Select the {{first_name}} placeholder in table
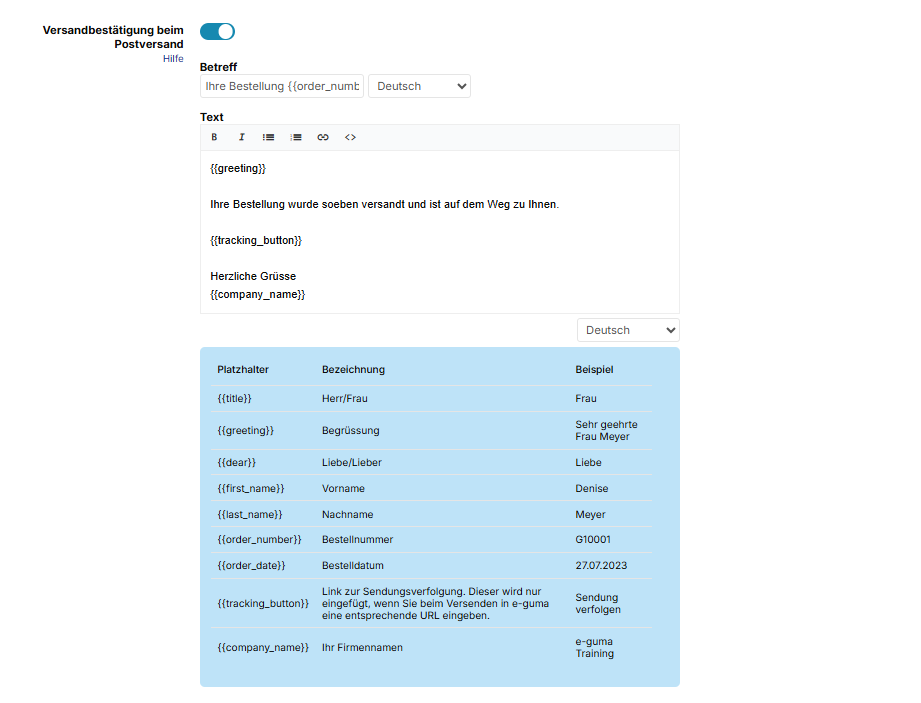Image resolution: width=921 pixels, height=703 pixels. click(x=251, y=488)
